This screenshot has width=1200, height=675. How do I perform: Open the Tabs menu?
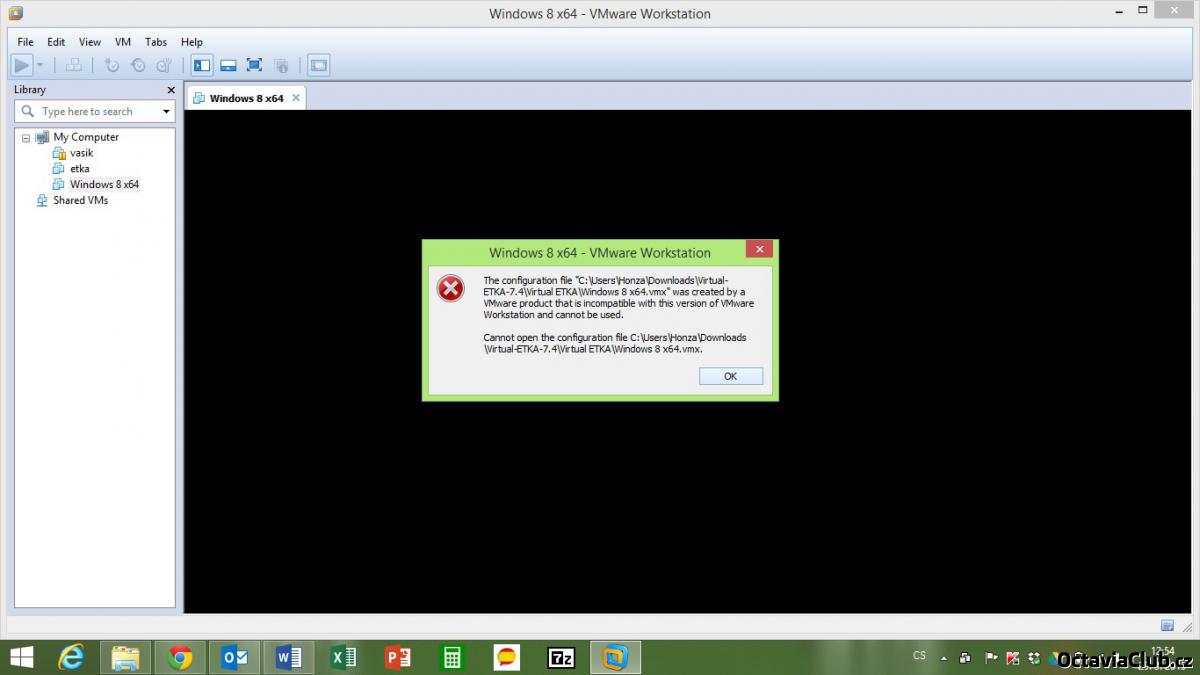point(156,42)
